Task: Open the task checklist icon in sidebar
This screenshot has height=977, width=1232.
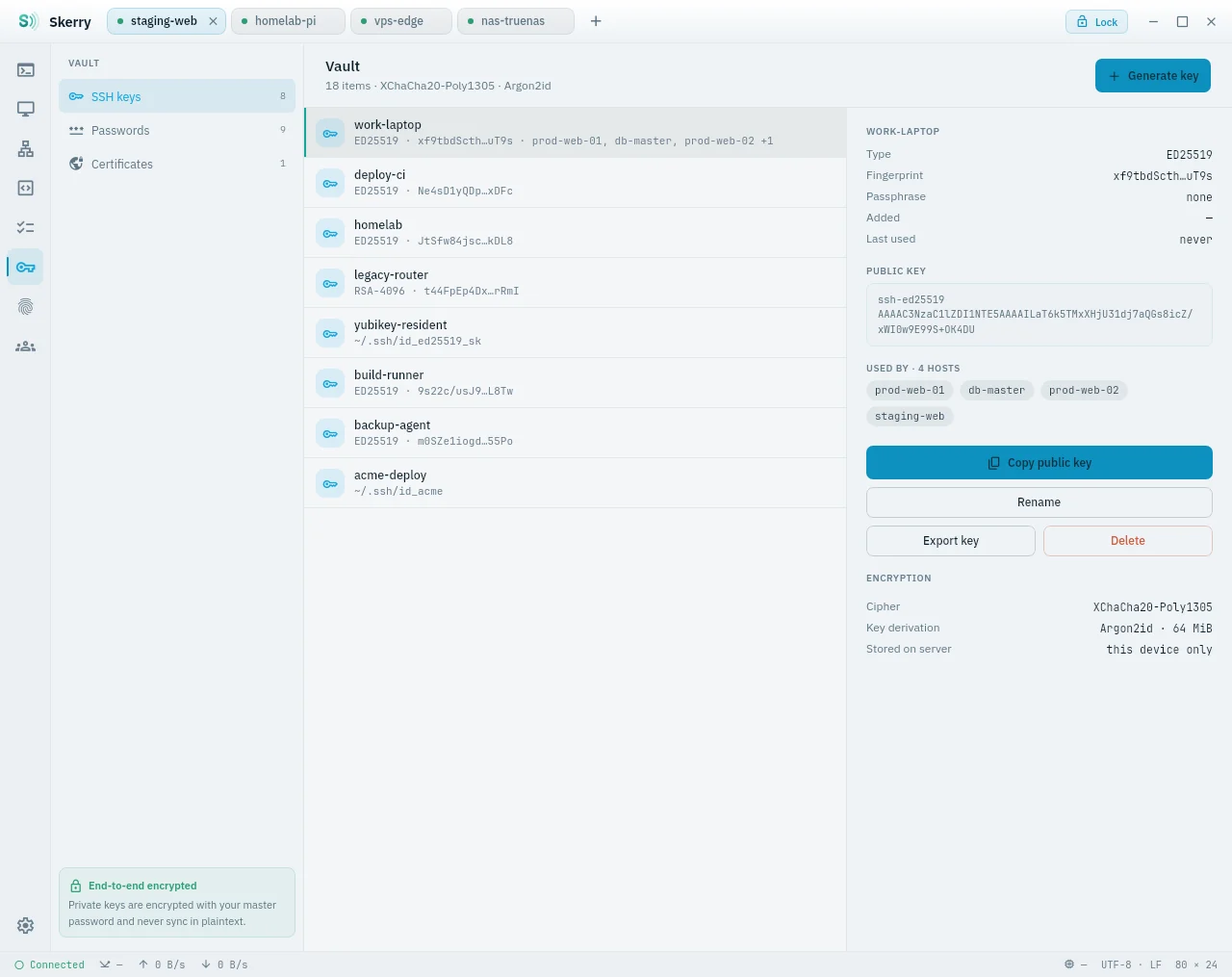Action: click(26, 228)
